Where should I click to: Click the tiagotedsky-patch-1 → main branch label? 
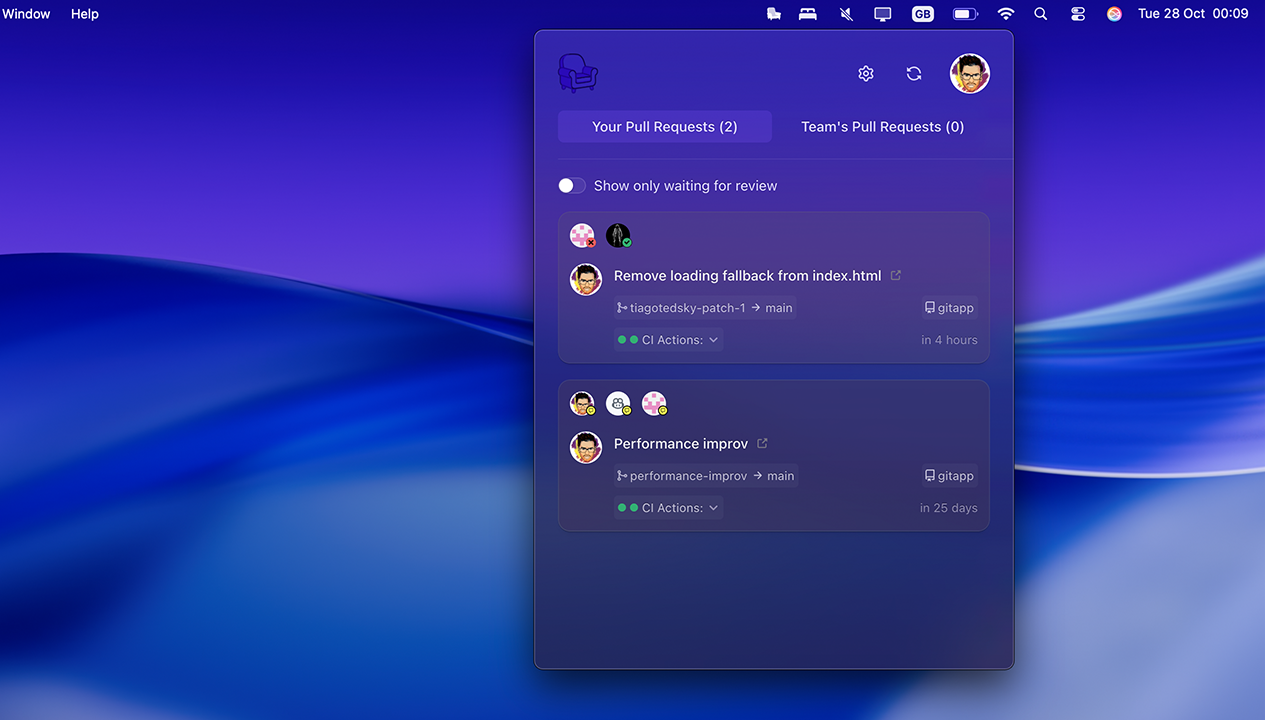click(705, 308)
